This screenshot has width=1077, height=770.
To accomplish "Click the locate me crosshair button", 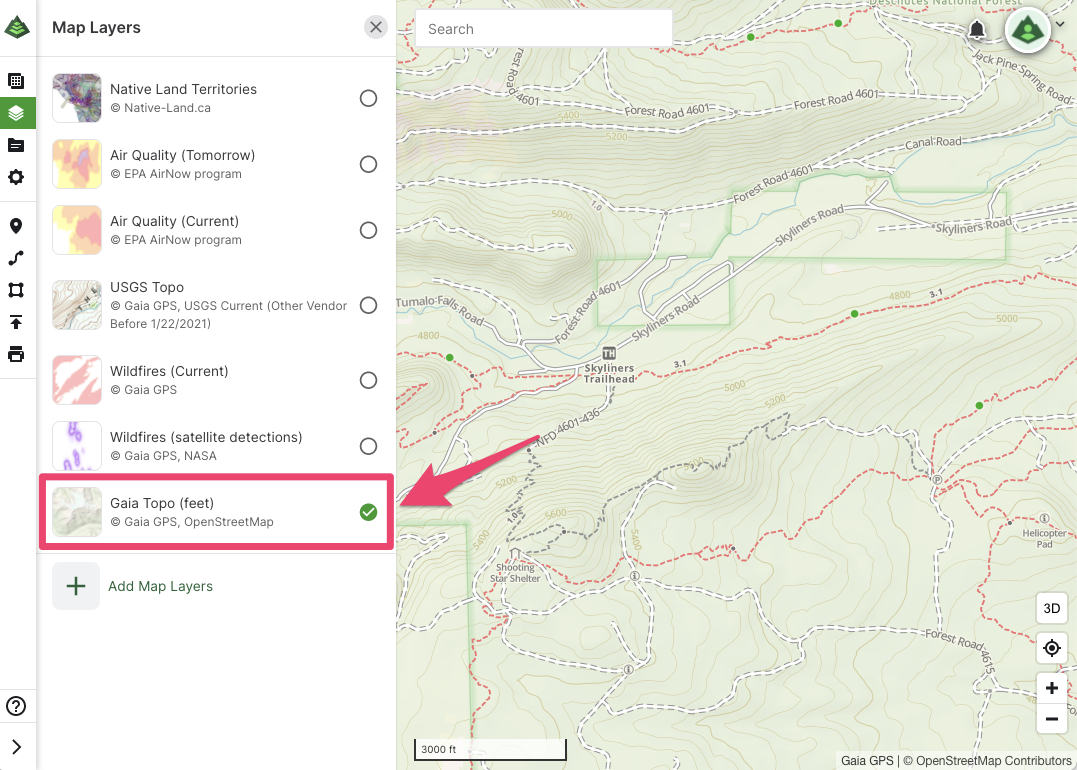I will pyautogui.click(x=1052, y=648).
